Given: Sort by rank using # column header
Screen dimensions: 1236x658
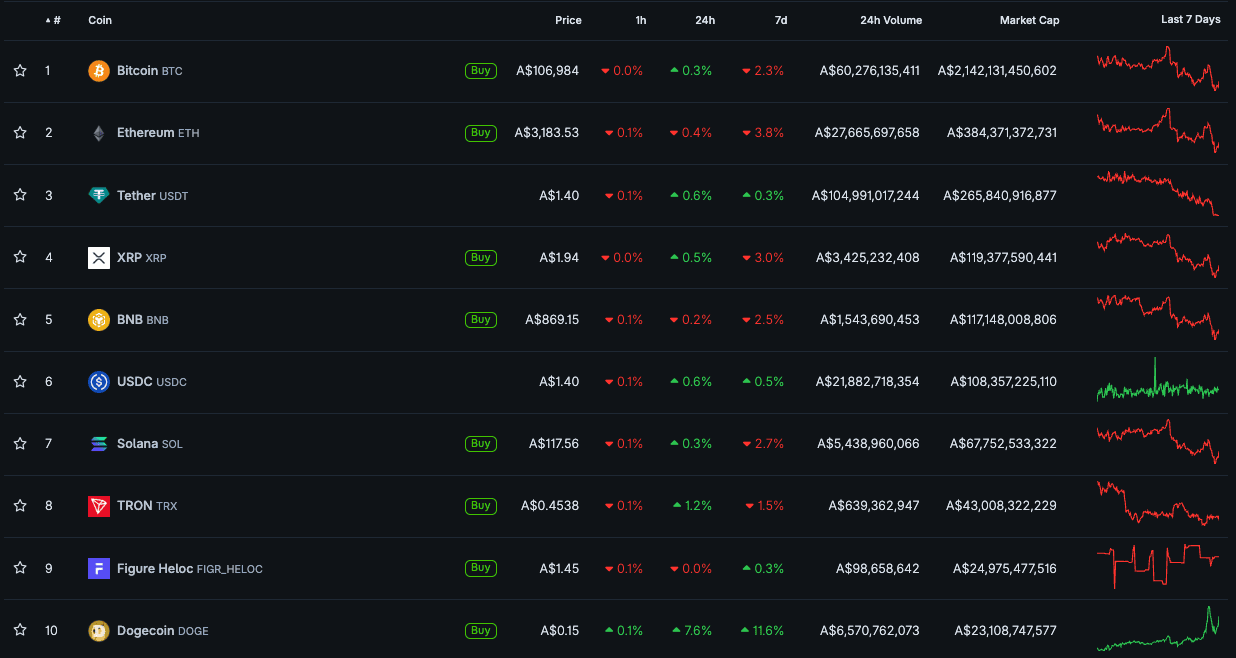Looking at the screenshot, I should pyautogui.click(x=56, y=20).
